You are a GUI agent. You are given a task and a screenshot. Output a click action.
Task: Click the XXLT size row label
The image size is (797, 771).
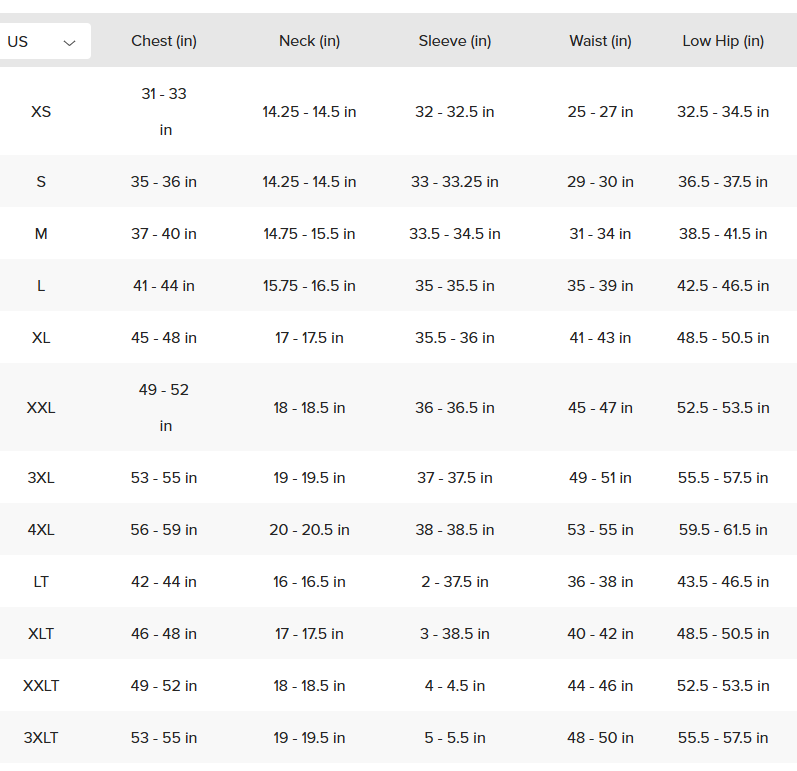point(41,686)
